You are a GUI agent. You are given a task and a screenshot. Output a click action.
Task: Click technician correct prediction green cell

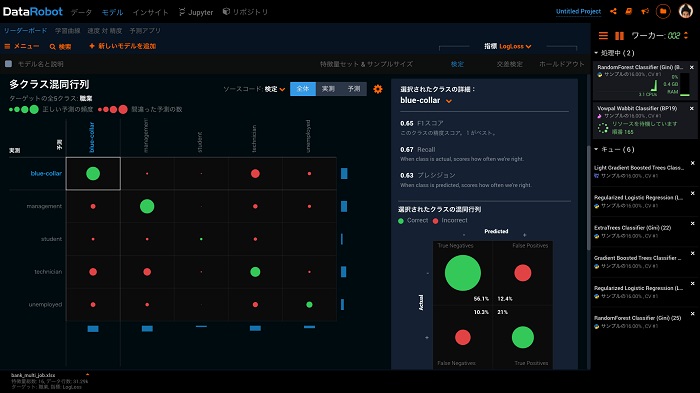click(255, 272)
